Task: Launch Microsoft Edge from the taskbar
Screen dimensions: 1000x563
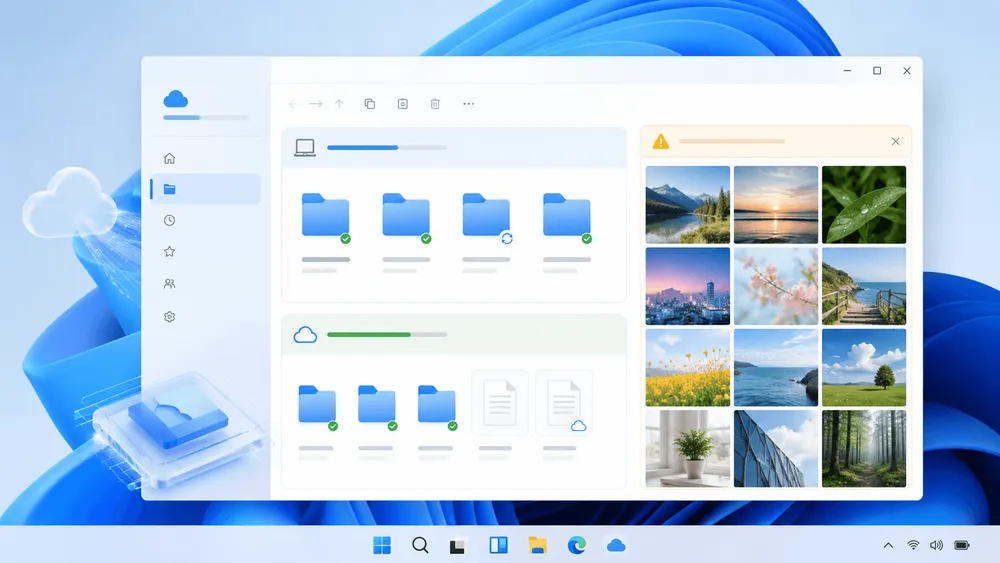Action: 577,545
